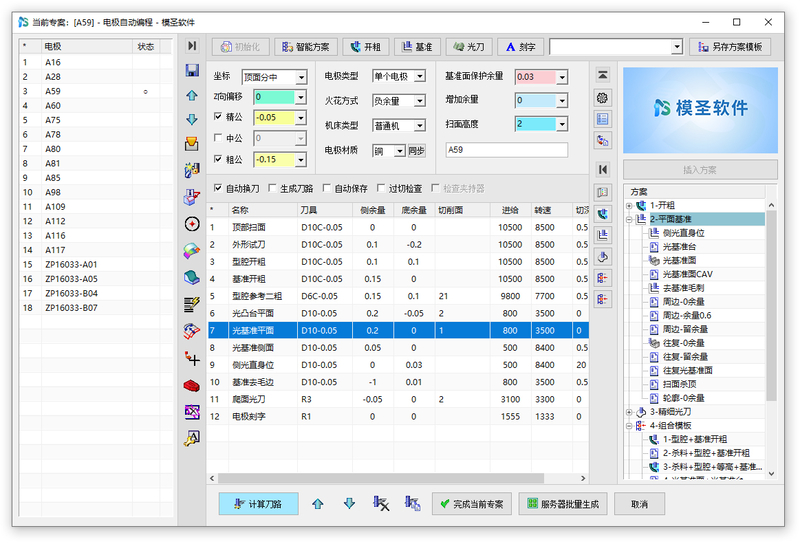This screenshot has width=800, height=544.
Task: Expand the 3-精细光刀 tree node
Action: pos(629,411)
